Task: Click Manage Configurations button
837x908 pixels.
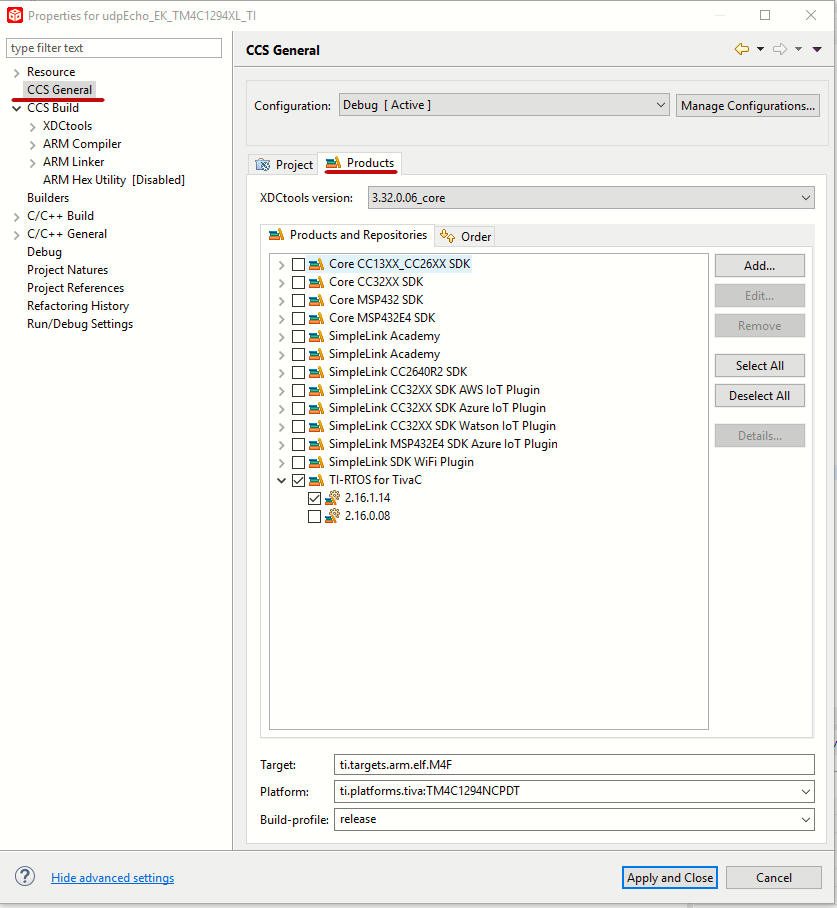Action: 747,105
